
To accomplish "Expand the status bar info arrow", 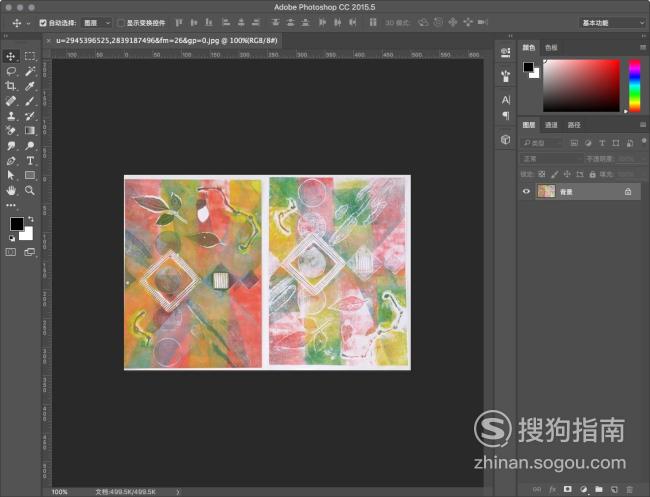I will coord(178,492).
